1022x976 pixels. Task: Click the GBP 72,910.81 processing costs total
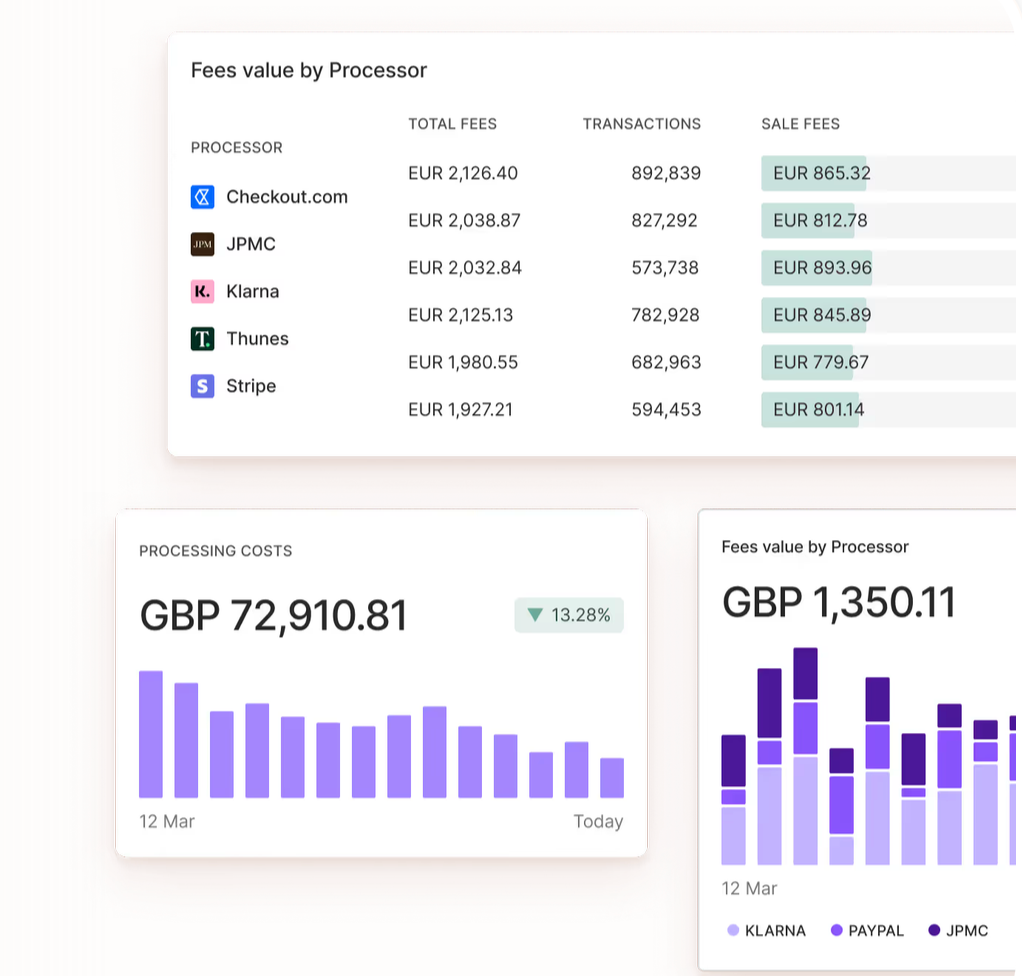tap(273, 615)
